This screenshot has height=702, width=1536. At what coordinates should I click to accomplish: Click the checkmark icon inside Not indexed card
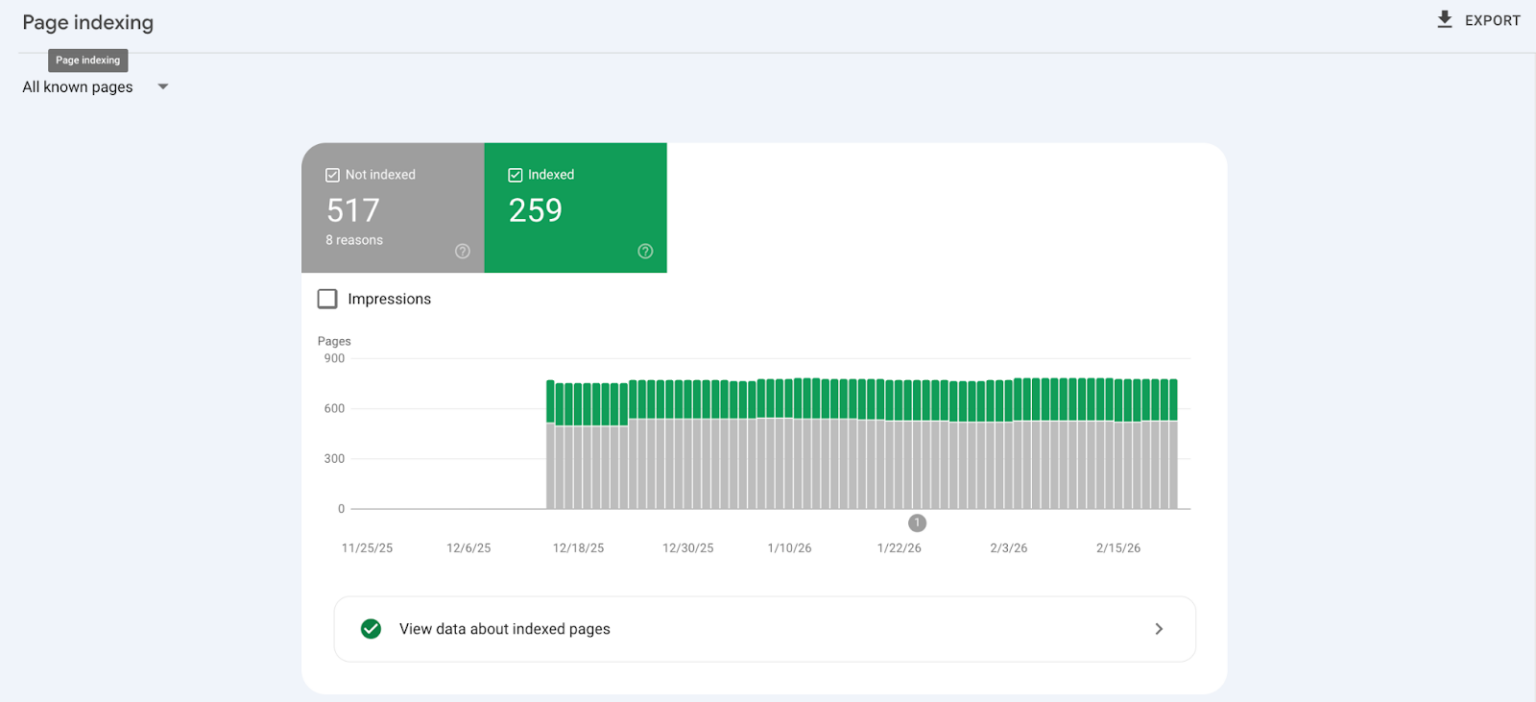tap(331, 174)
